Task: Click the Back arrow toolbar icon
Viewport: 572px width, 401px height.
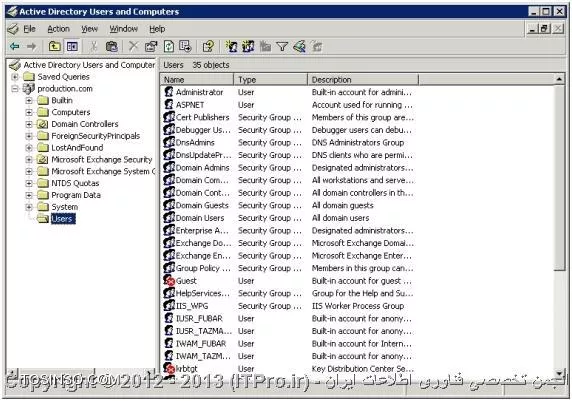Action: (15, 46)
